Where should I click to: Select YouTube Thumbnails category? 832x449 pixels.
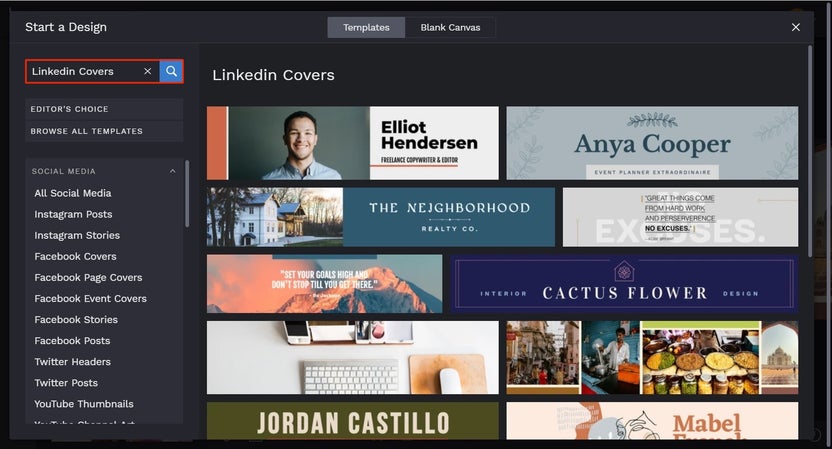coord(84,404)
